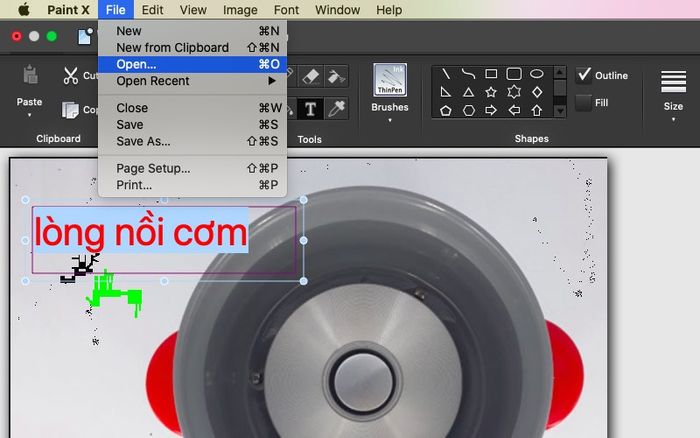The image size is (700, 438).
Task: Click the Size line-thickness icon
Action: (673, 81)
